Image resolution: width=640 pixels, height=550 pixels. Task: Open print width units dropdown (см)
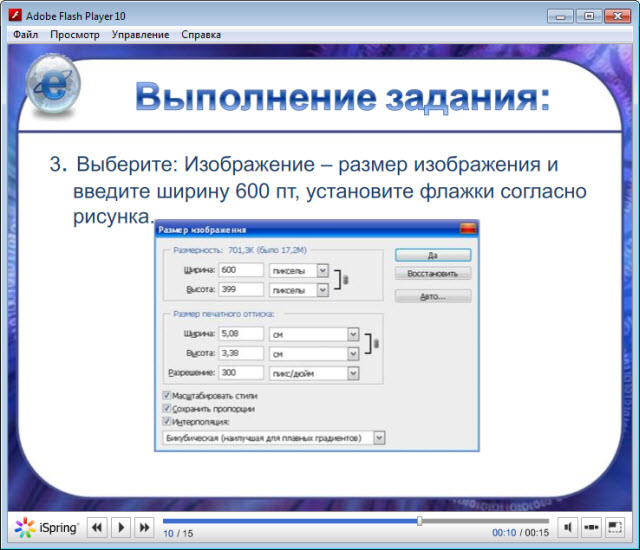[x=353, y=334]
